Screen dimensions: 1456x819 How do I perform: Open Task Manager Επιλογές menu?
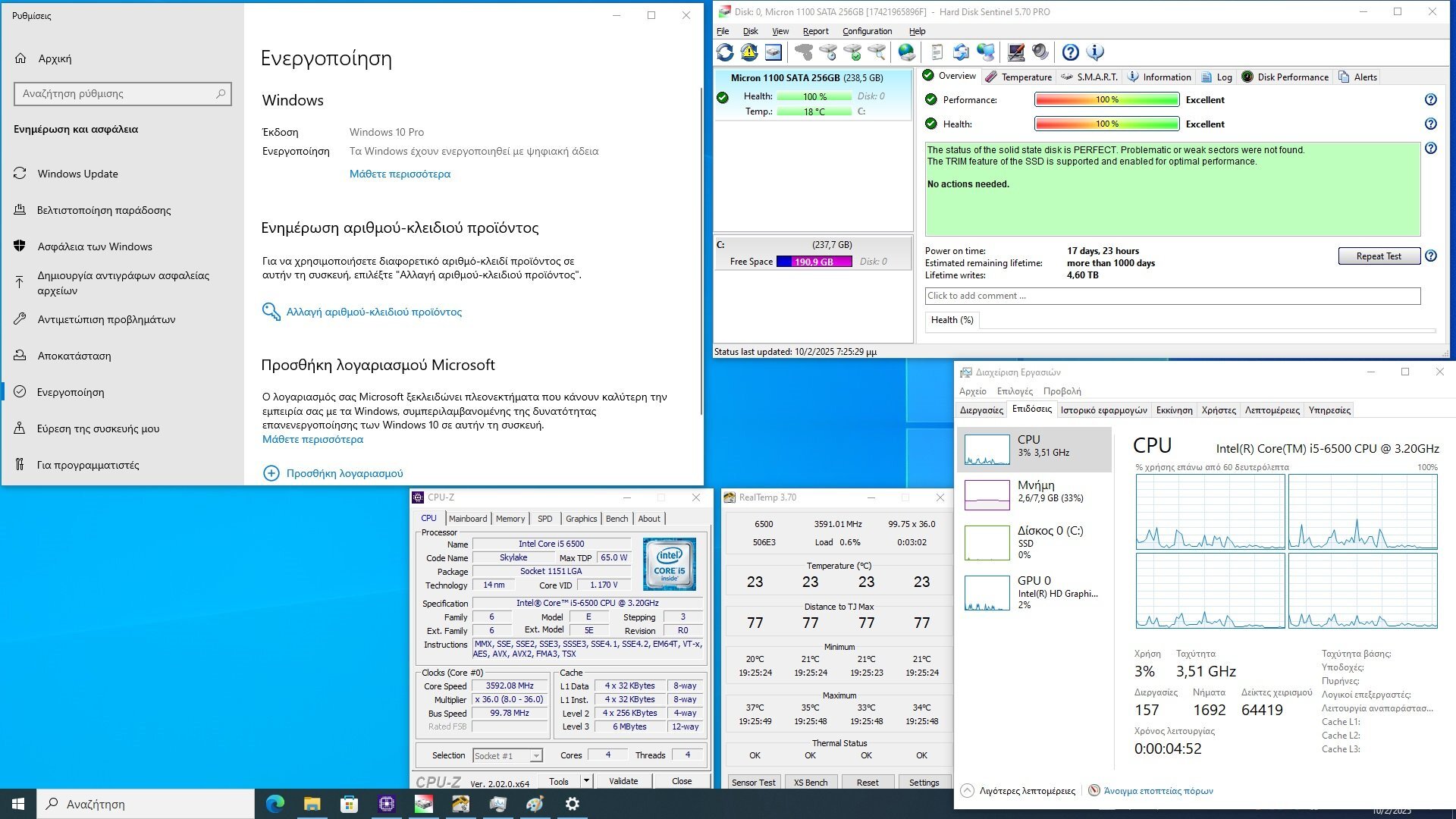pos(1015,391)
